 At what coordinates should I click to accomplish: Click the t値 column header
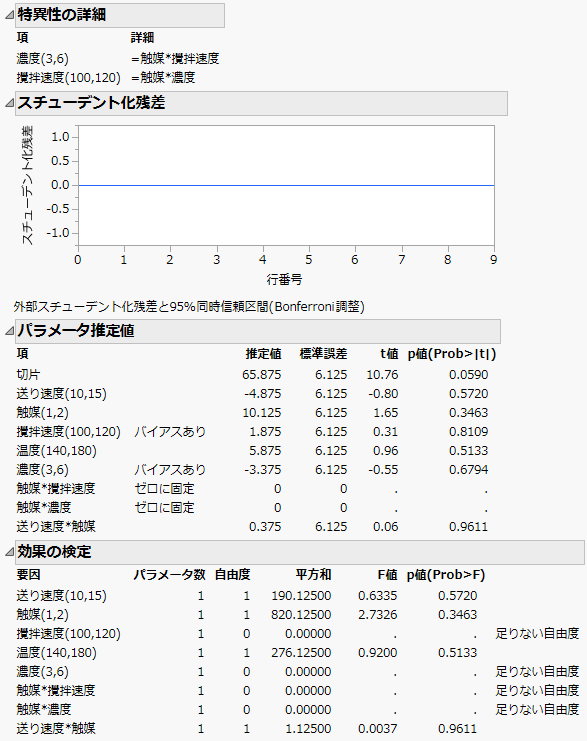tap(389, 354)
